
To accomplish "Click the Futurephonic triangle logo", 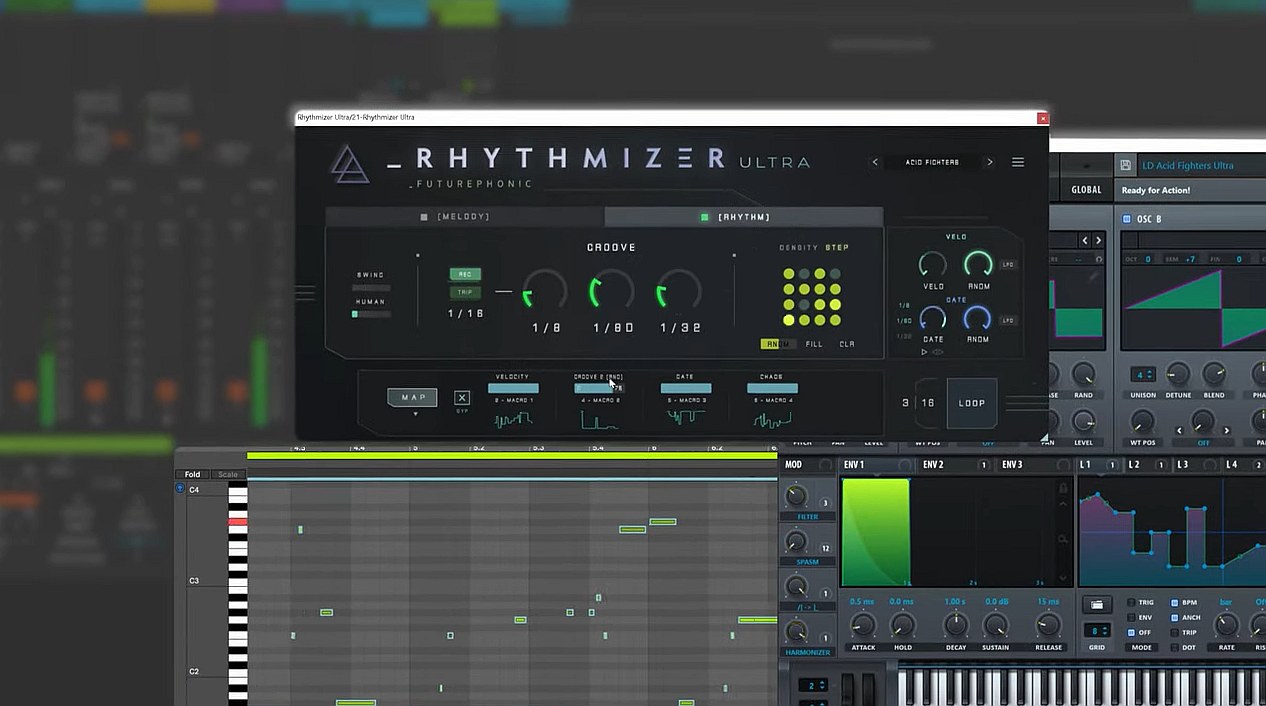I will pos(351,165).
